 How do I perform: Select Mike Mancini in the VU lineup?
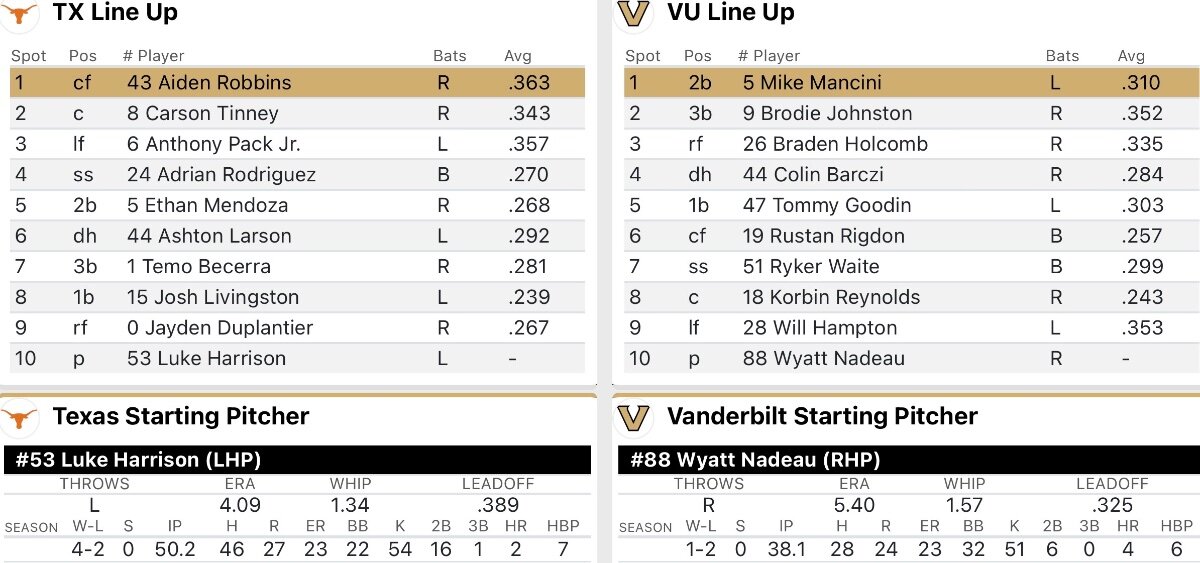tap(812, 83)
